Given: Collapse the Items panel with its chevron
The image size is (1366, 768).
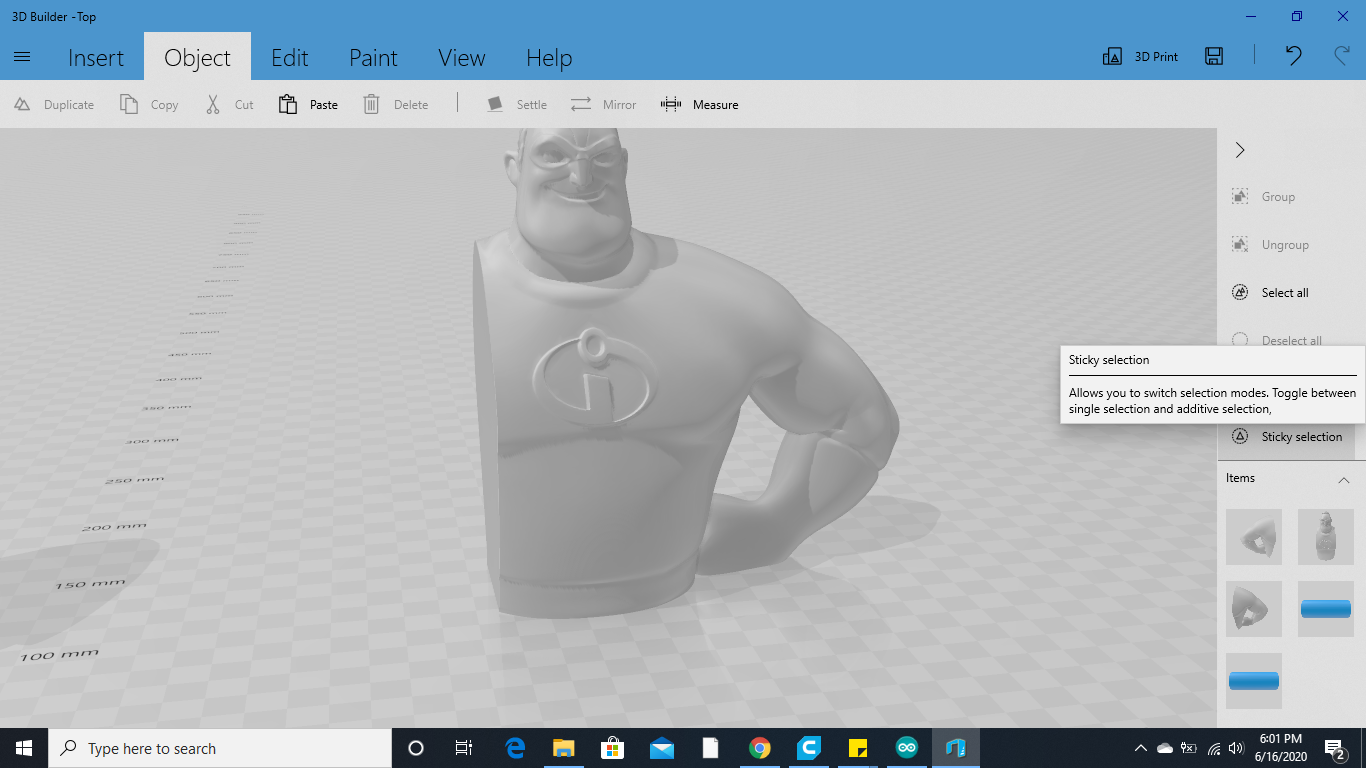Looking at the screenshot, I should [1344, 480].
